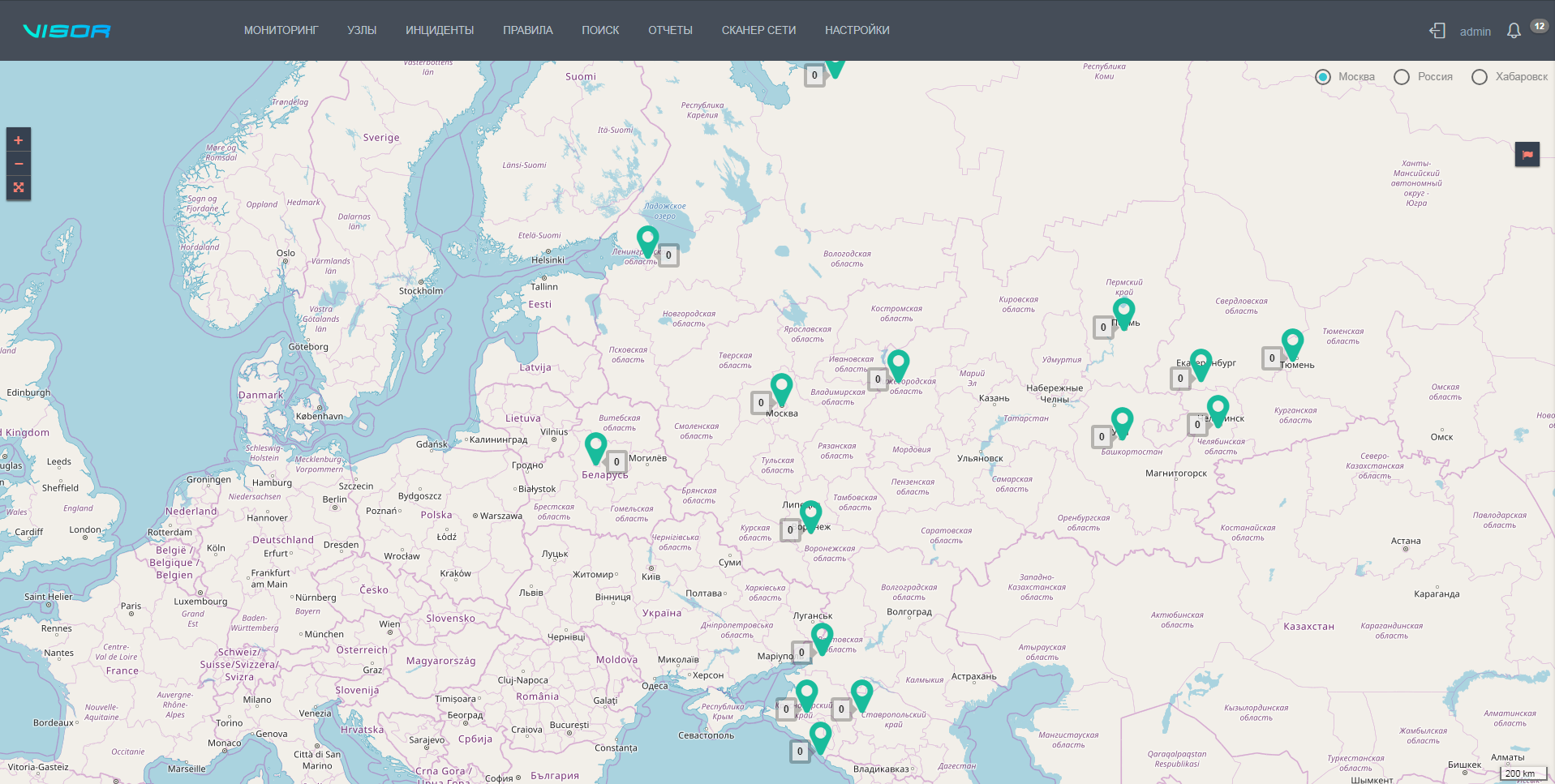Screen dimensions: 1555x784
Task: Open the НАСТРОЙКИ menu
Action: [857, 30]
